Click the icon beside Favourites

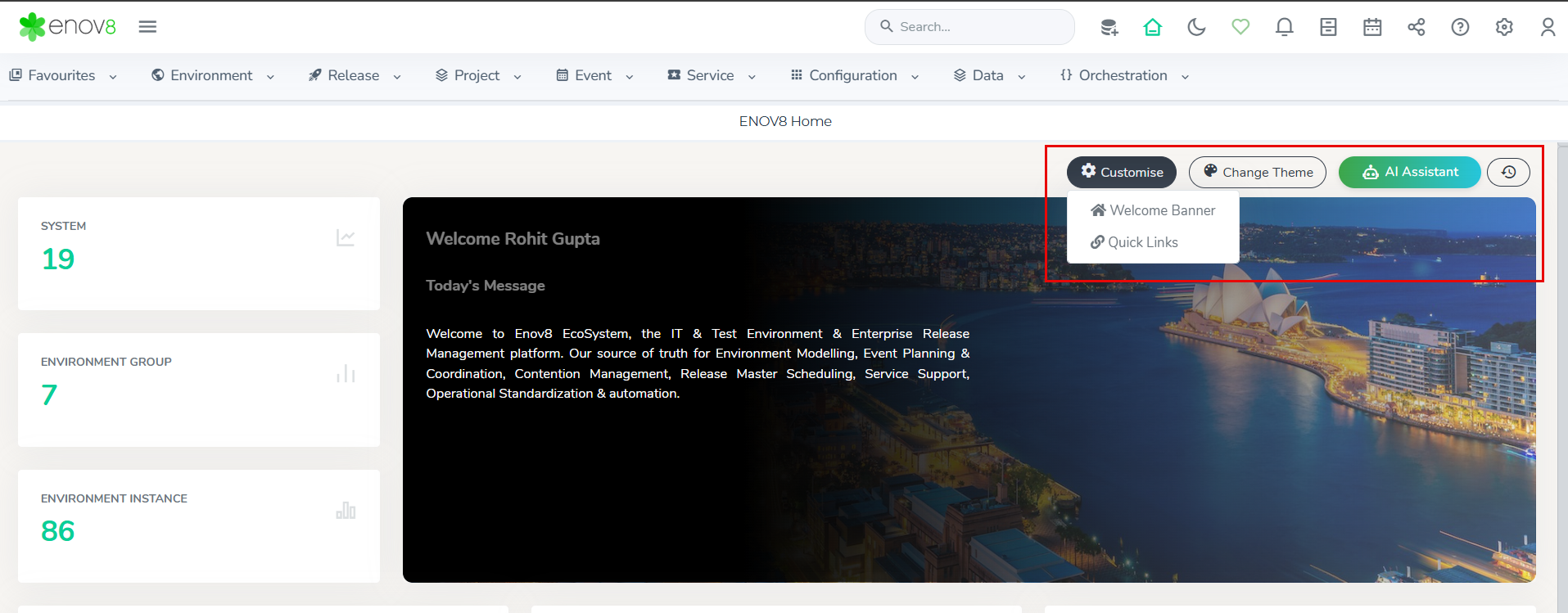pyautogui.click(x=16, y=75)
